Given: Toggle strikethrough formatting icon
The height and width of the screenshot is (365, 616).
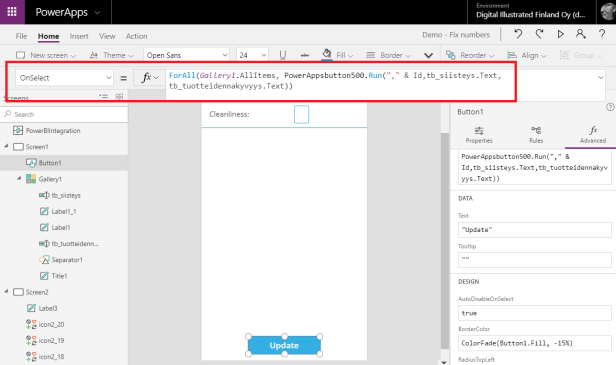Looking at the screenshot, I should coord(304,55).
